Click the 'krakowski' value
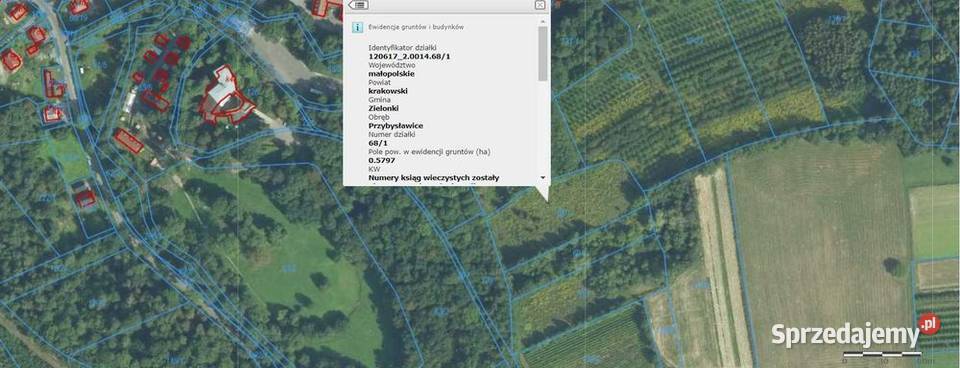The width and height of the screenshot is (960, 368). 388,91
